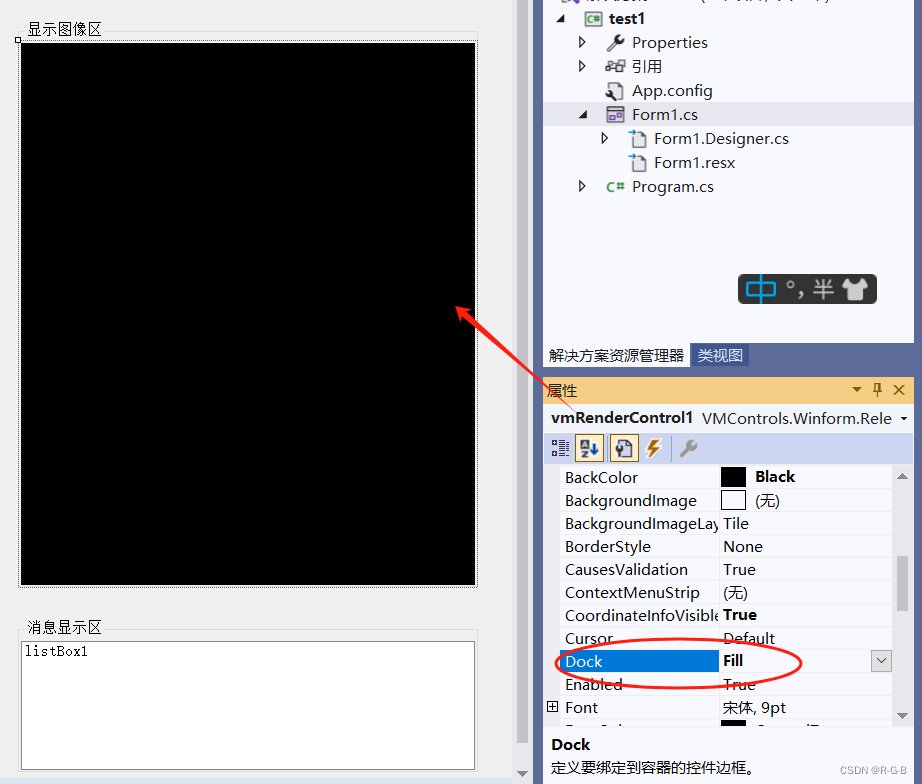This screenshot has height=784, width=922.
Task: Click the properties grid scroll-down arrow
Action: [903, 716]
